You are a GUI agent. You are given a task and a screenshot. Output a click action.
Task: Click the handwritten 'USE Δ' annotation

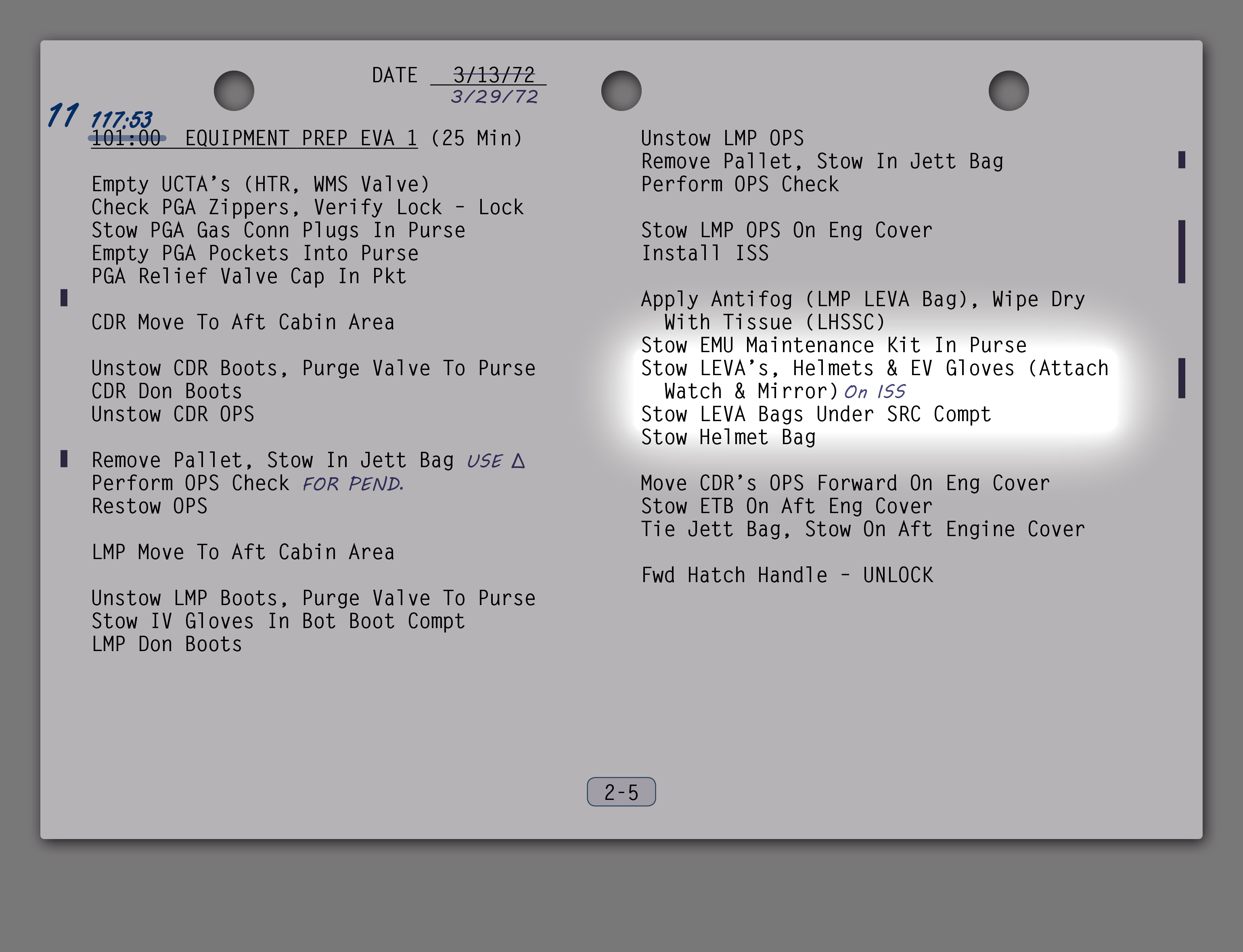coord(496,461)
